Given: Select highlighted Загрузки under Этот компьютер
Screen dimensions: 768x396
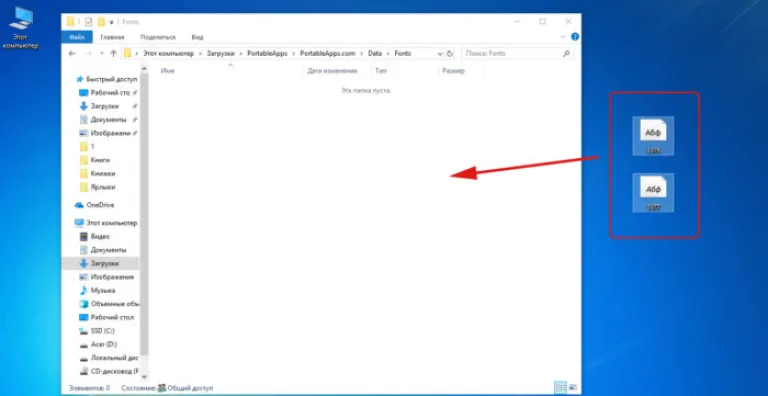Looking at the screenshot, I should pyautogui.click(x=100, y=263).
